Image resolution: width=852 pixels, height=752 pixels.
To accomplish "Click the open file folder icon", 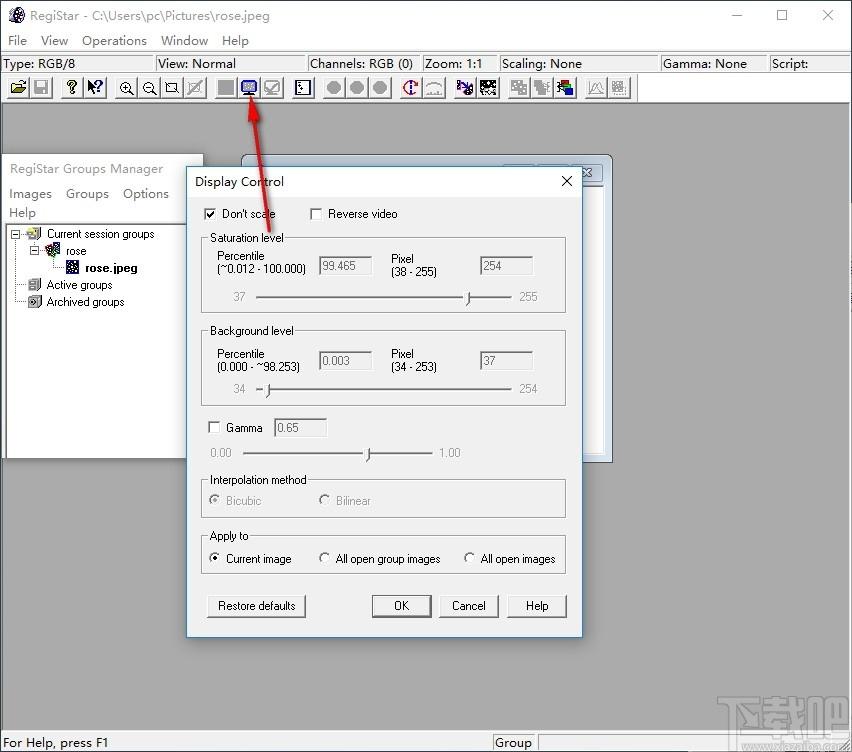I will coord(18,87).
